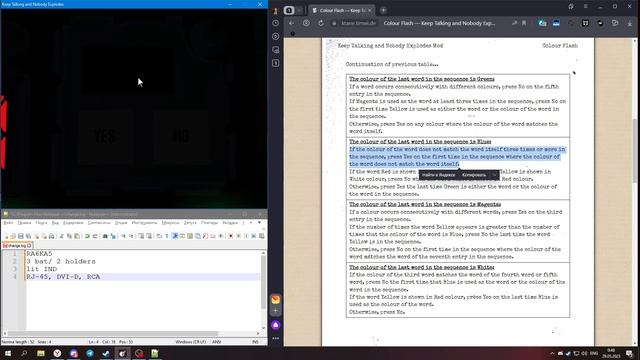
Task: Click Save All icon in Notepad++ toolbar
Action: point(28,236)
